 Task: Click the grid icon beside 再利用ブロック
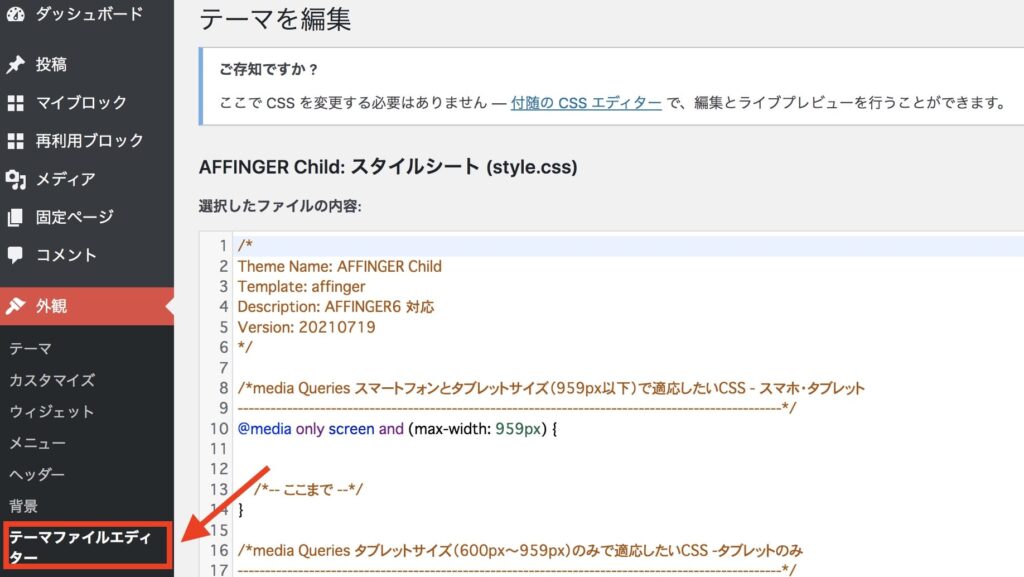click(16, 140)
